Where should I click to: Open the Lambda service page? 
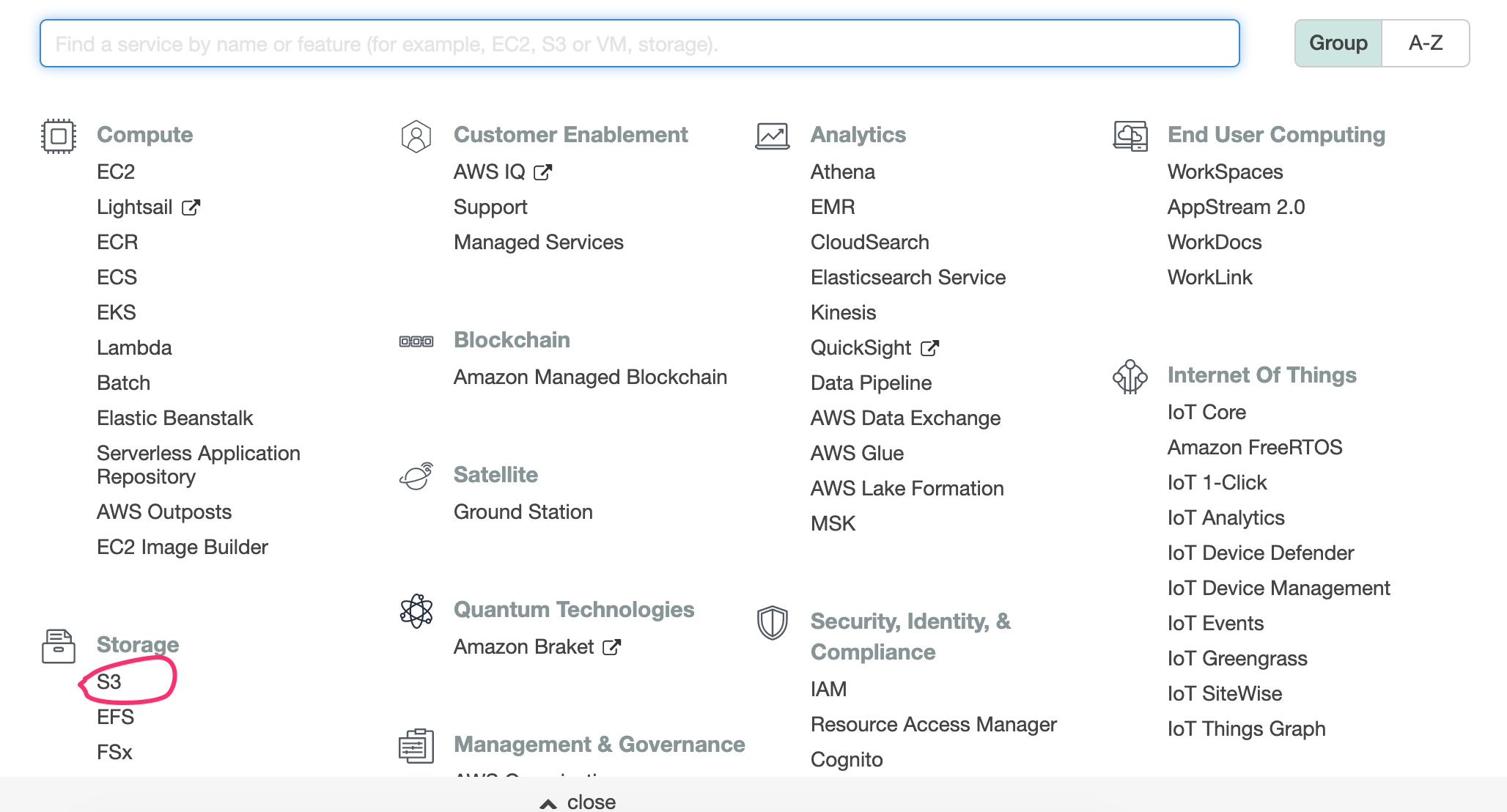tap(135, 347)
